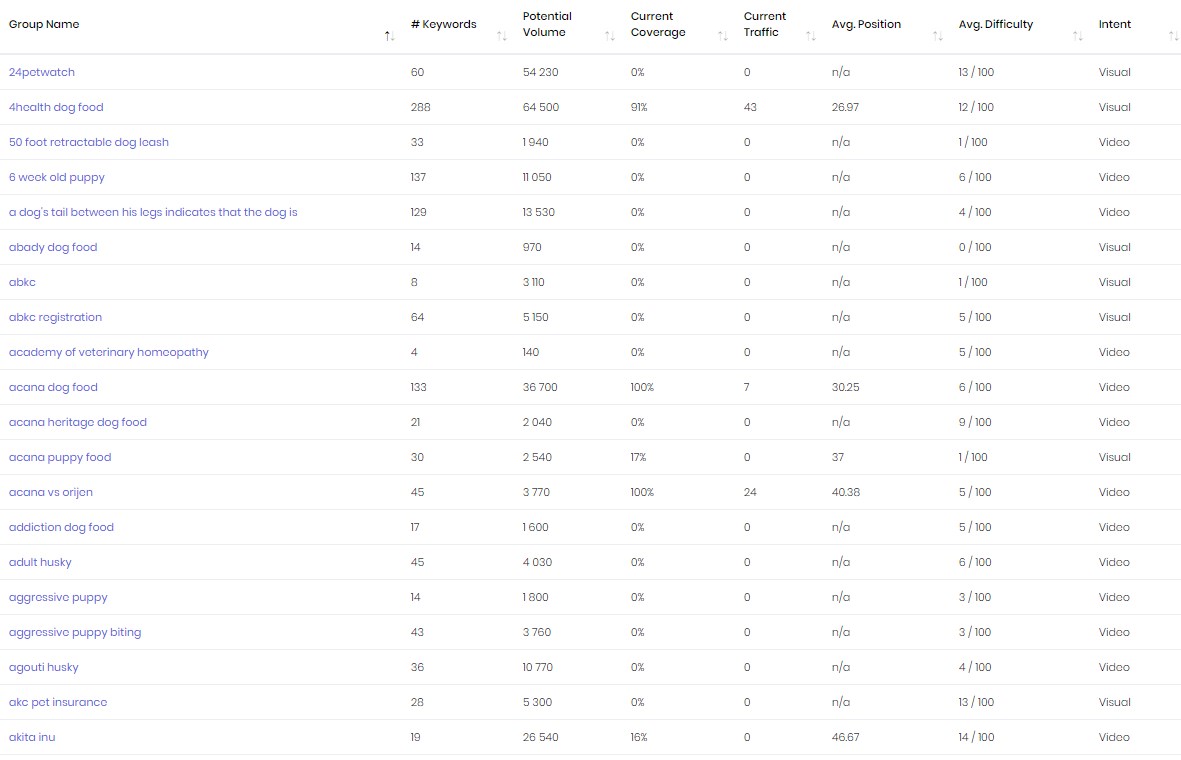
Task: Open the acana puppy food group
Action: (60, 457)
